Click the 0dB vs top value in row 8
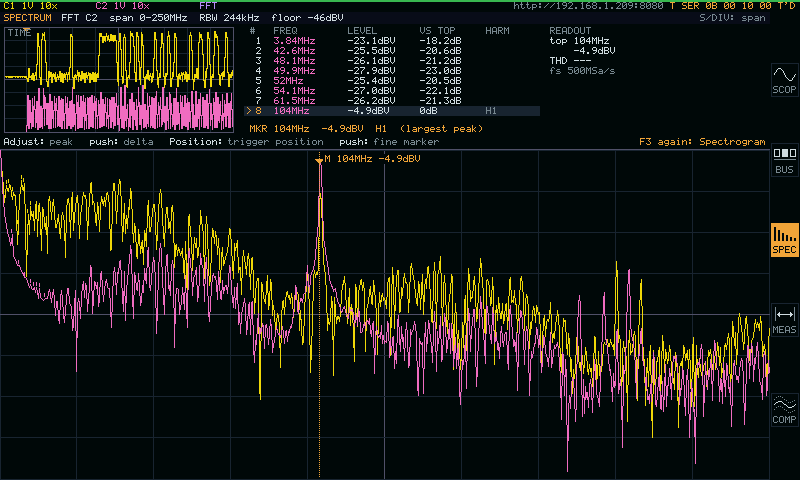The width and height of the screenshot is (800, 480). point(428,111)
